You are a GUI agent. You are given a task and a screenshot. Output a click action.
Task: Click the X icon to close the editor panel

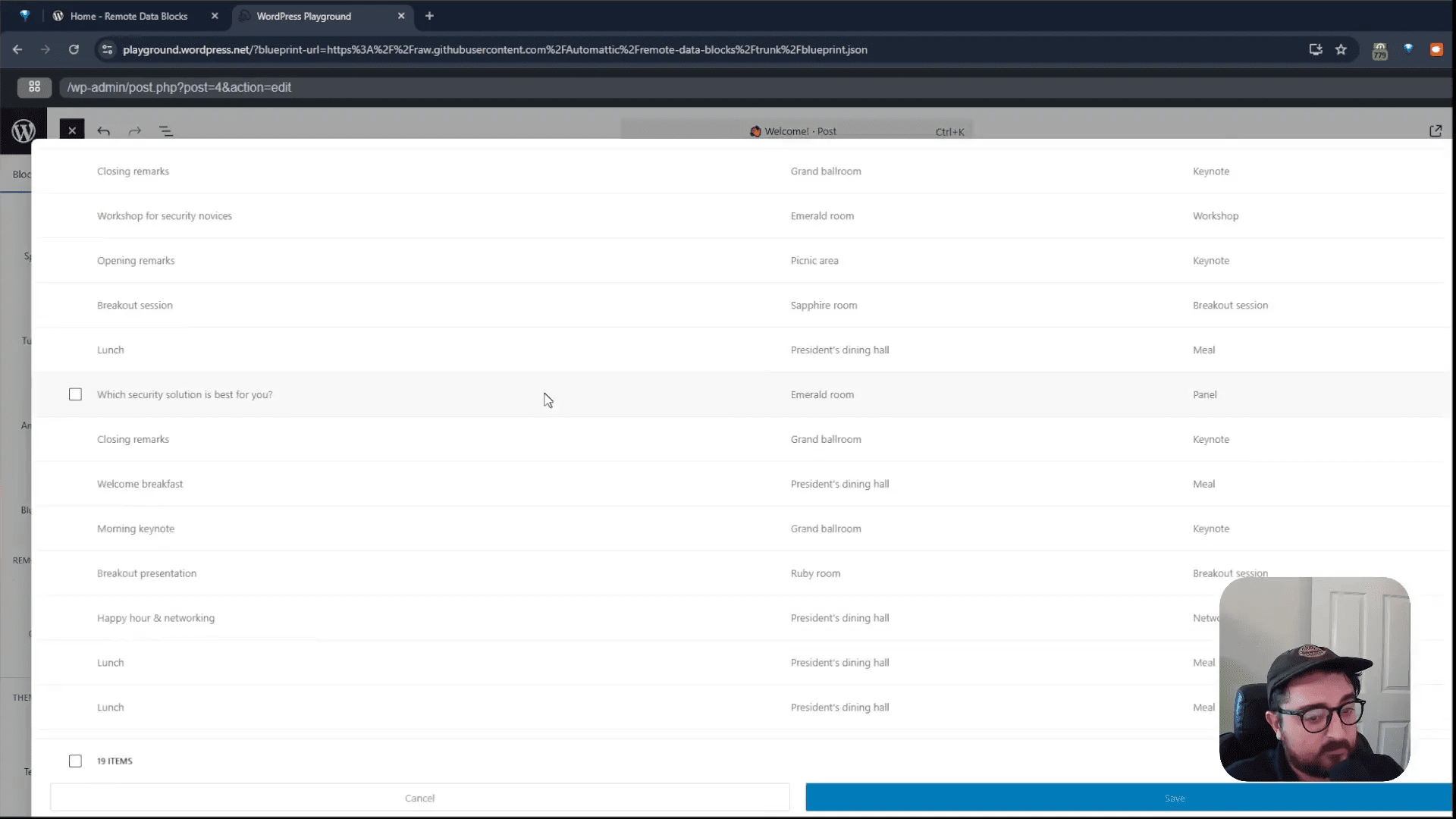pyautogui.click(x=72, y=130)
